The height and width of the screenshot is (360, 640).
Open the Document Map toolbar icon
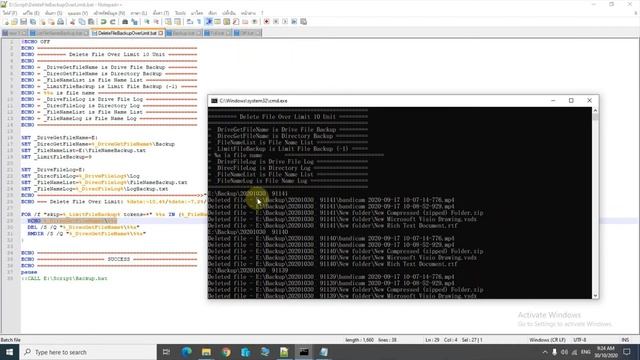tap(227, 22)
